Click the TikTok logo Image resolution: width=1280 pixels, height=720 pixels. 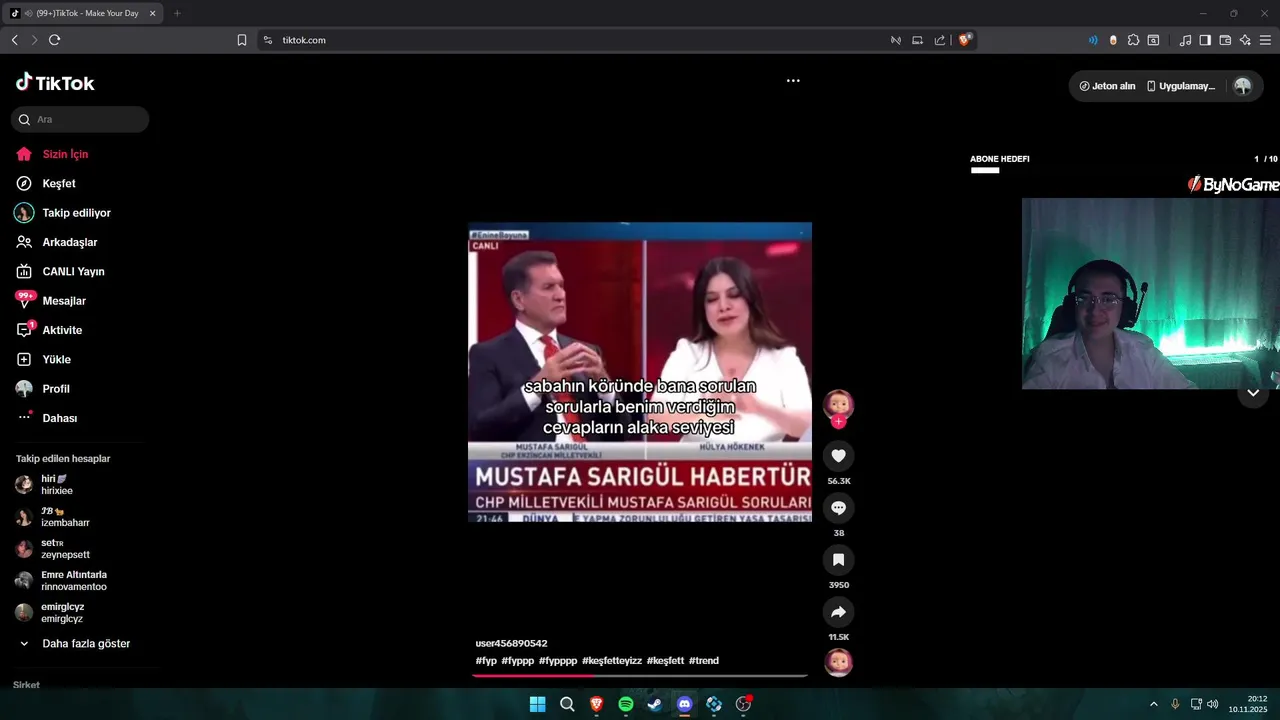[x=55, y=83]
